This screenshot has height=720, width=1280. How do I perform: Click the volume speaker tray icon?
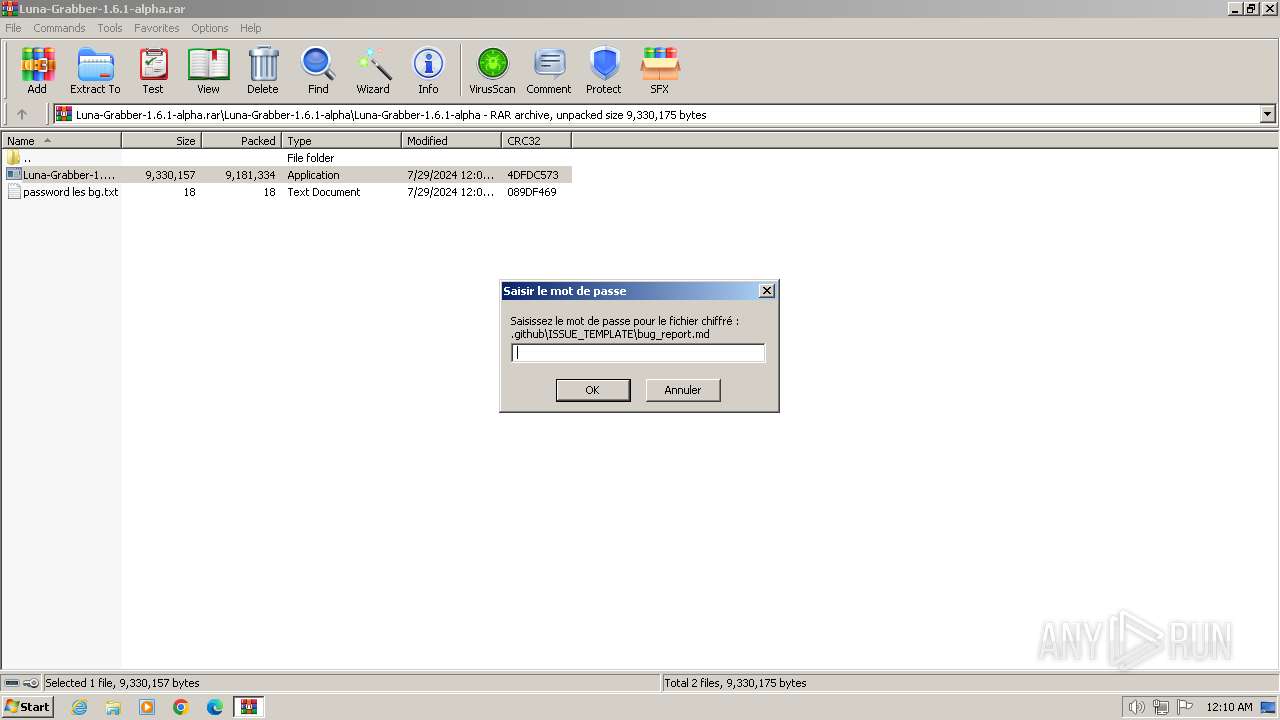tap(1136, 707)
